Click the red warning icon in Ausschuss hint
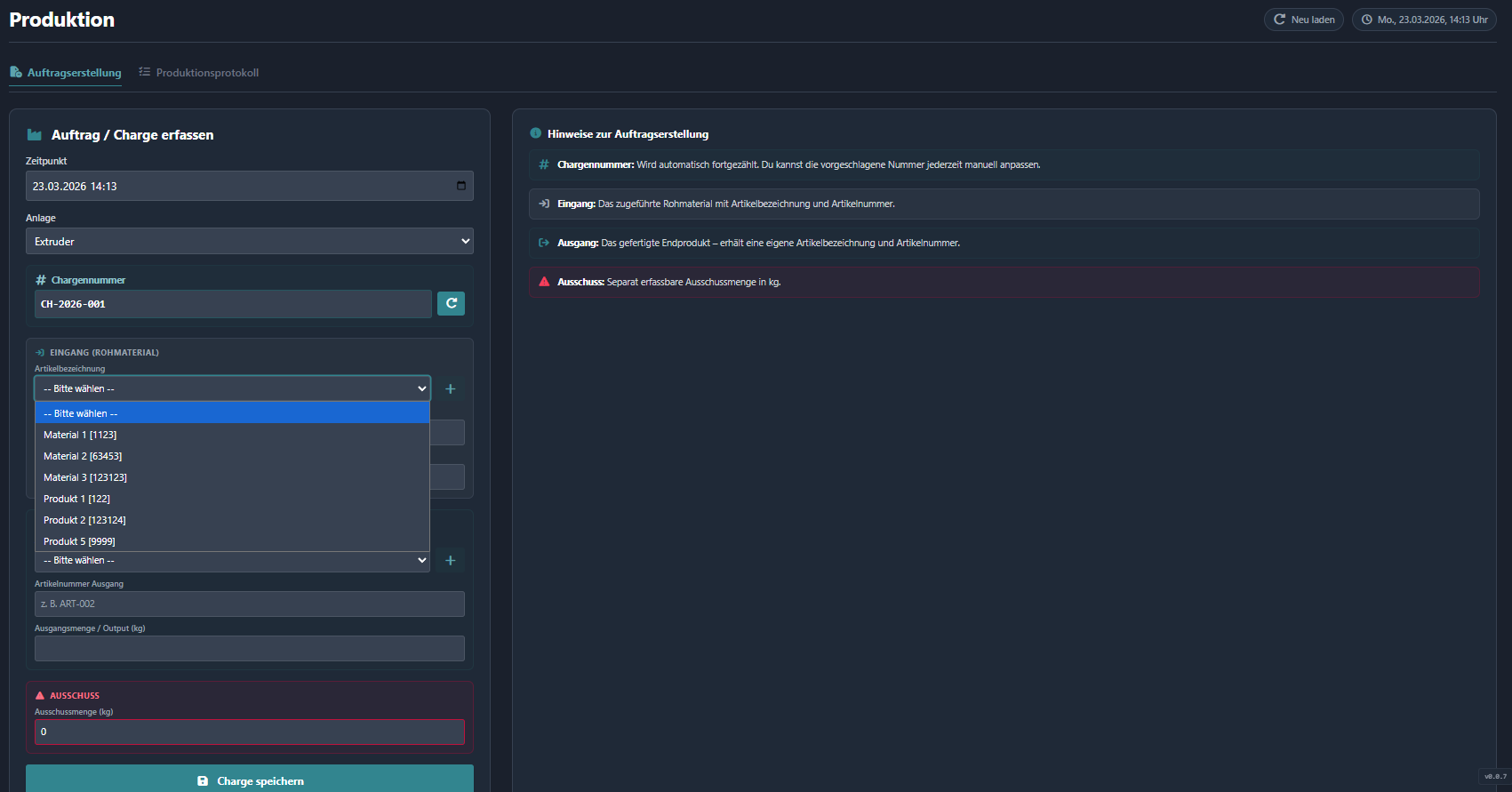 pyautogui.click(x=544, y=282)
